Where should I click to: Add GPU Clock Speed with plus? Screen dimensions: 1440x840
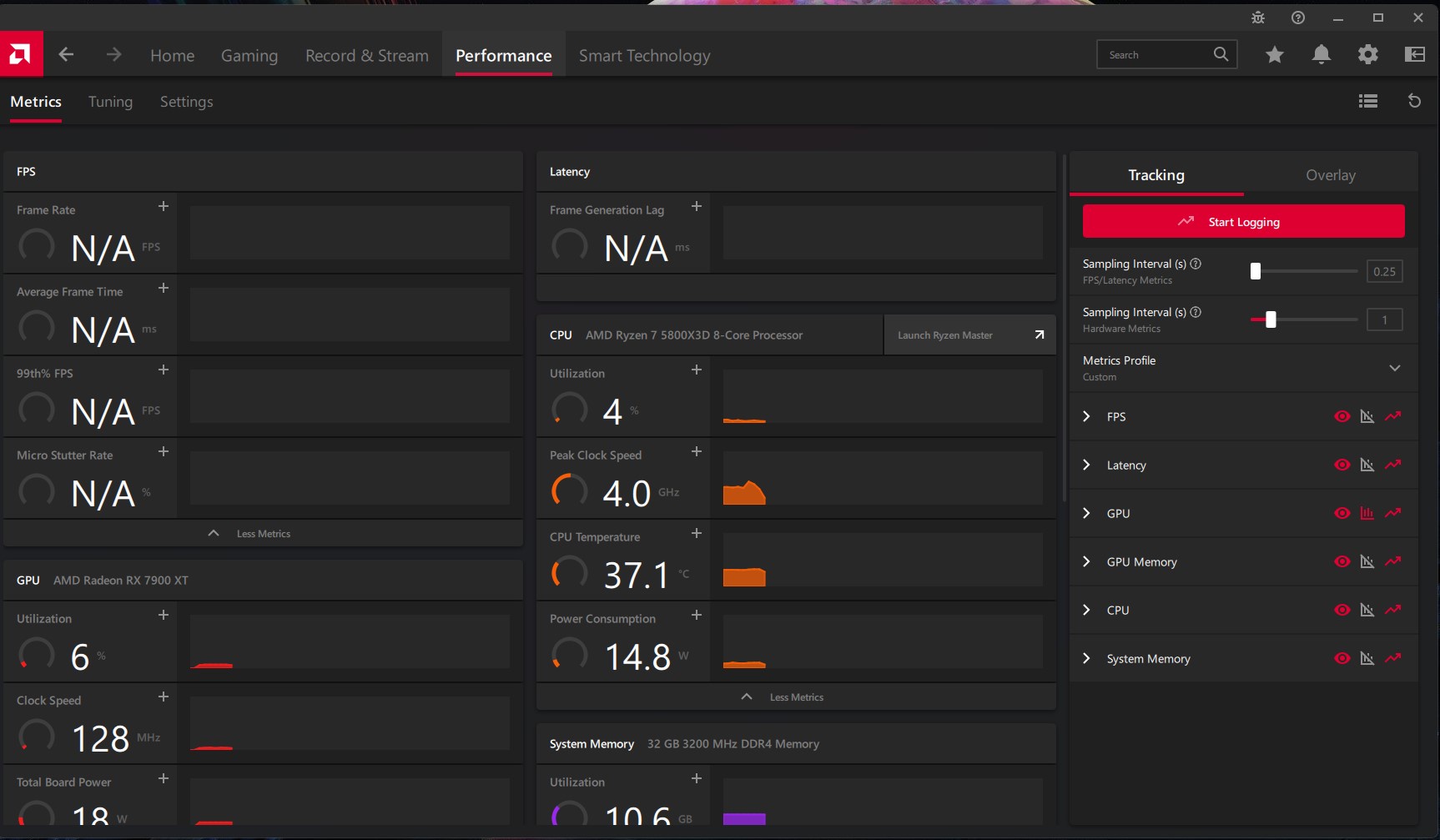point(164,697)
